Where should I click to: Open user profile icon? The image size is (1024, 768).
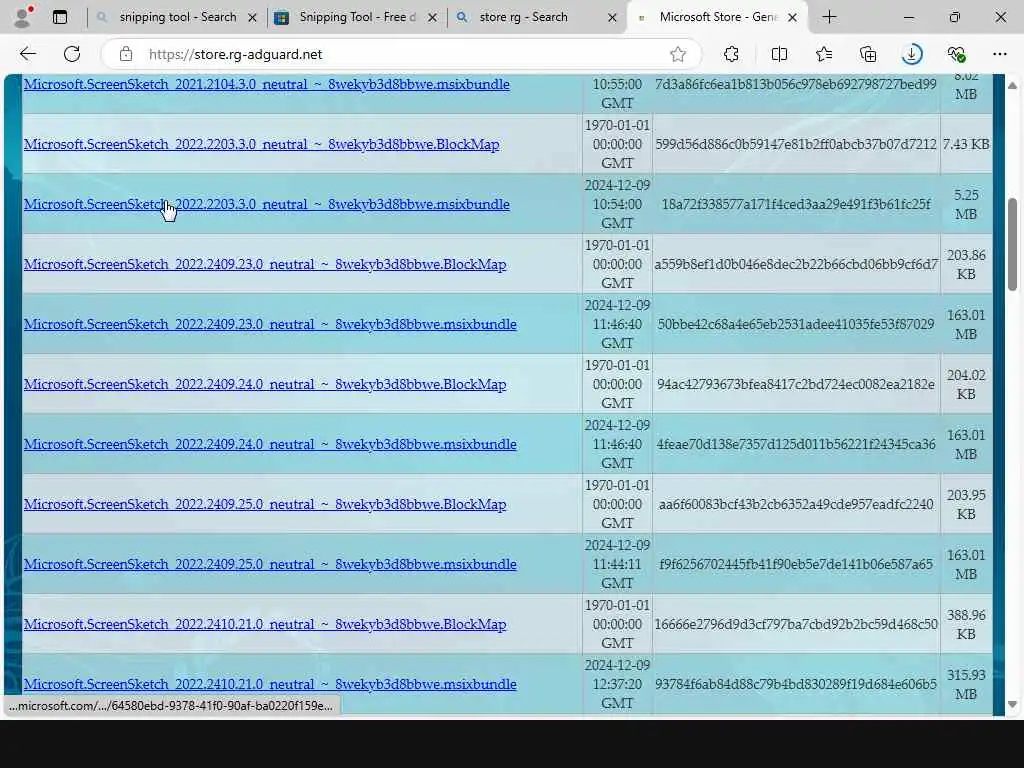23,17
